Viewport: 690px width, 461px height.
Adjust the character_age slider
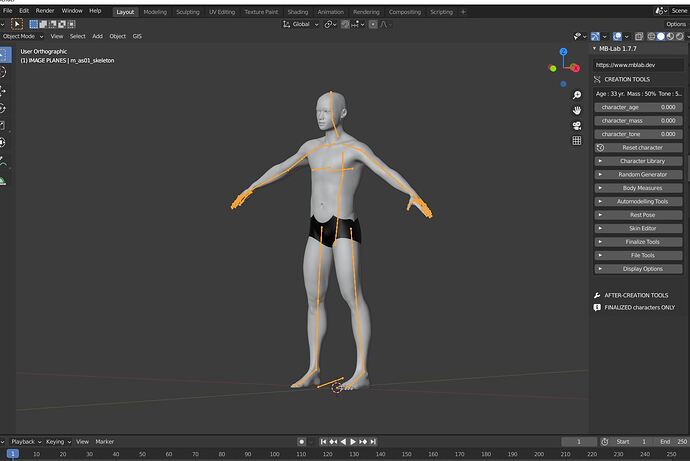(638, 107)
